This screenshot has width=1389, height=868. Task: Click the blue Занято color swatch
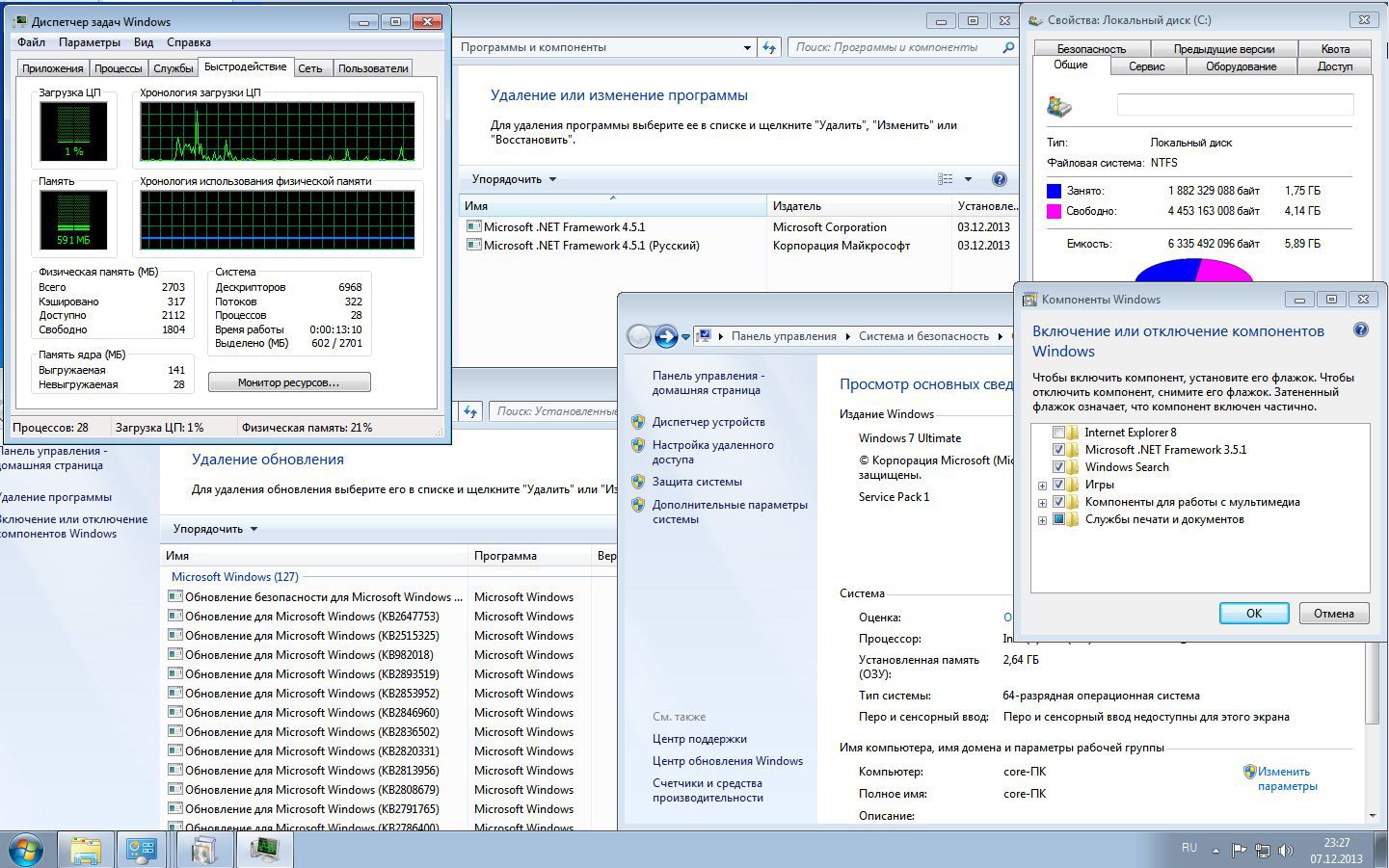pyautogui.click(x=1055, y=191)
